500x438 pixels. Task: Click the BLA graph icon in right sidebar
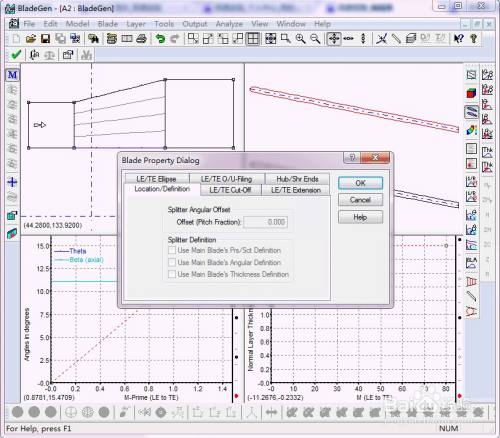[x=471, y=263]
